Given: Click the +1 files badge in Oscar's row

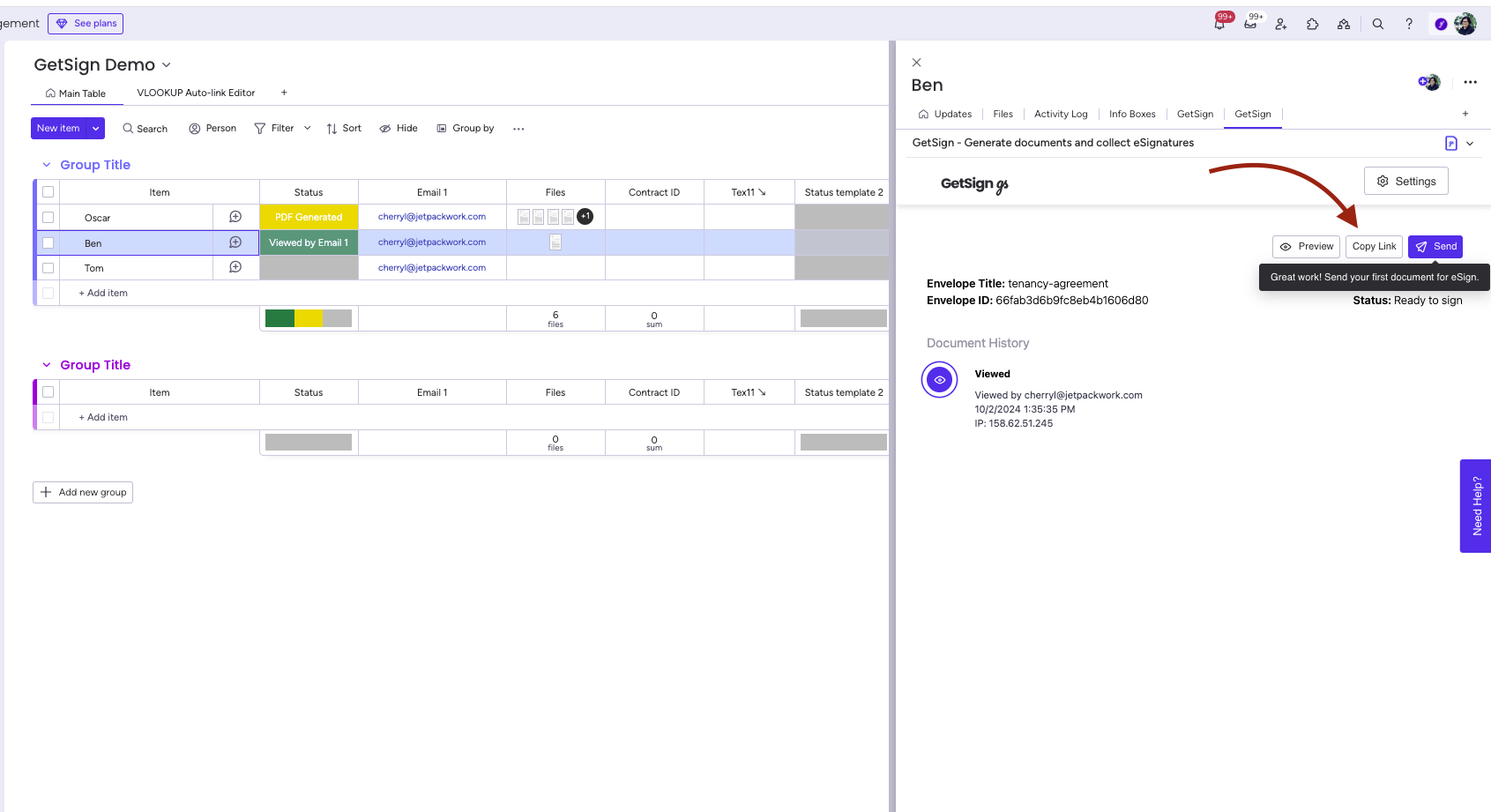Looking at the screenshot, I should click(x=585, y=216).
